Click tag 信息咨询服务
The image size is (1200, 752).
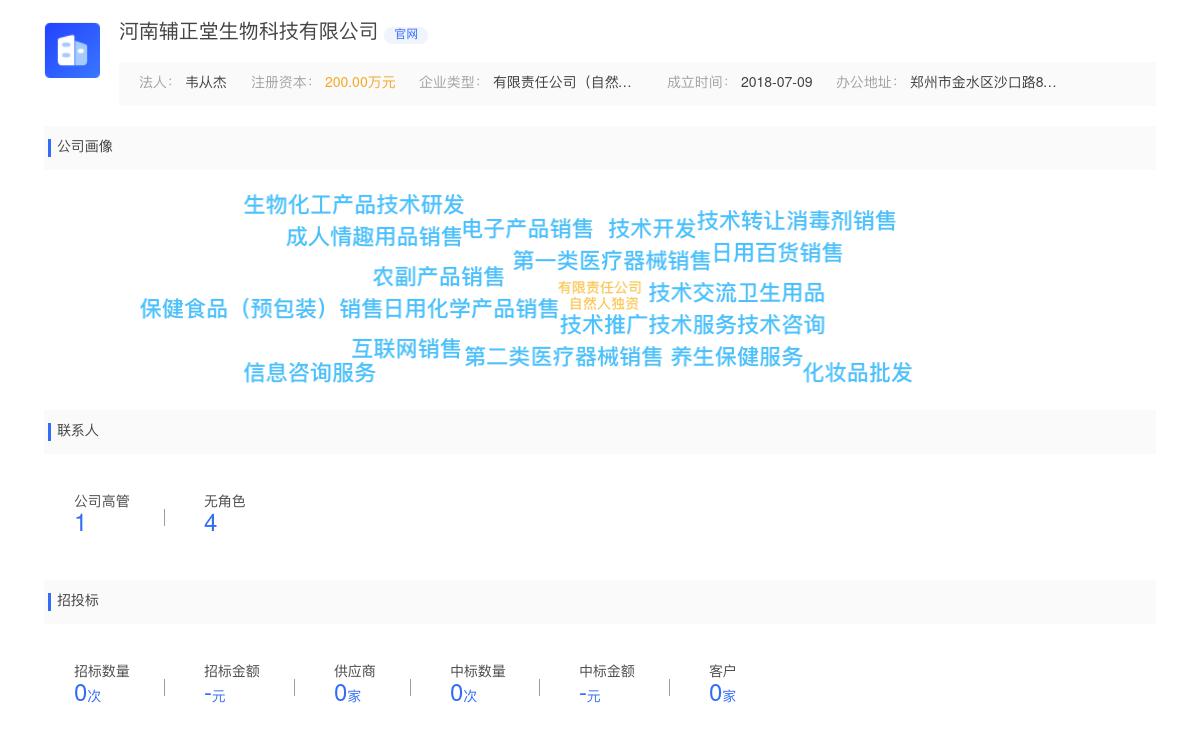[310, 373]
